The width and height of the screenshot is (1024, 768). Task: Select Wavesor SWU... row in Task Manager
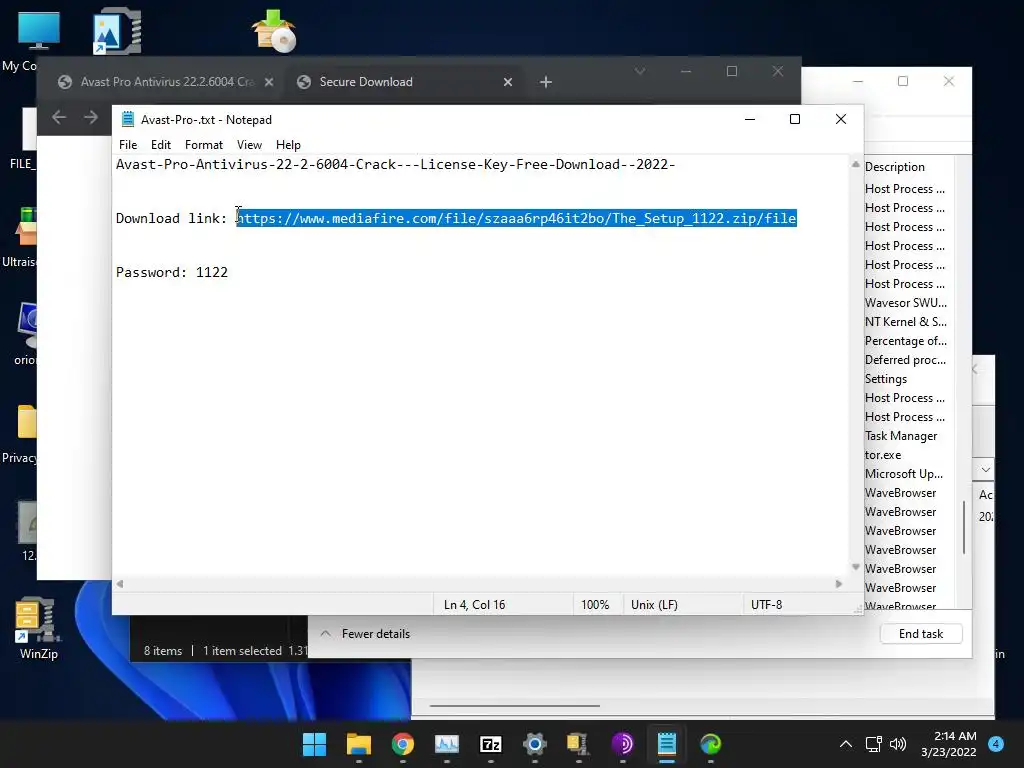pyautogui.click(x=906, y=303)
